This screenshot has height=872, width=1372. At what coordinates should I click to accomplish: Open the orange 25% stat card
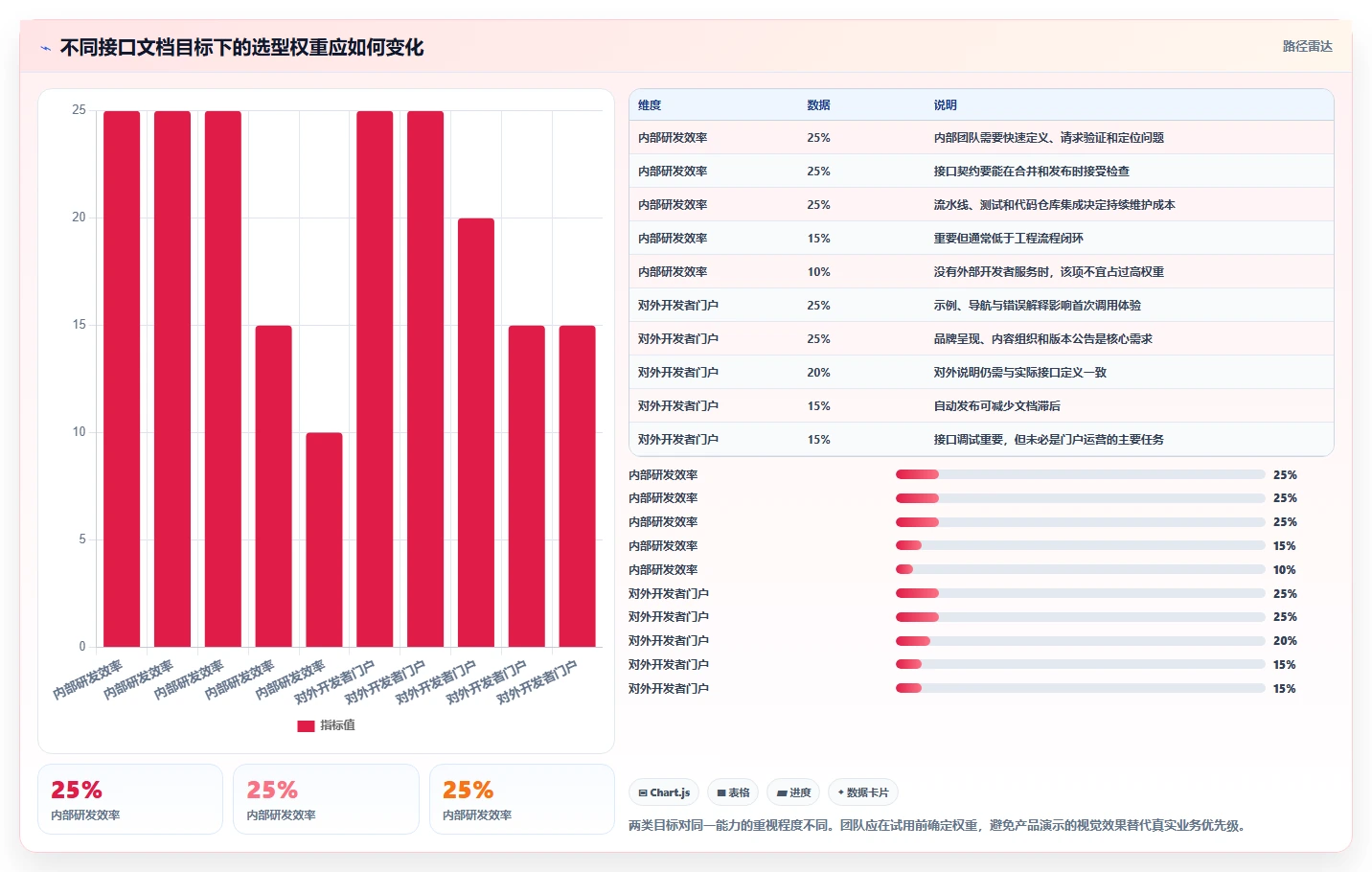tap(522, 799)
